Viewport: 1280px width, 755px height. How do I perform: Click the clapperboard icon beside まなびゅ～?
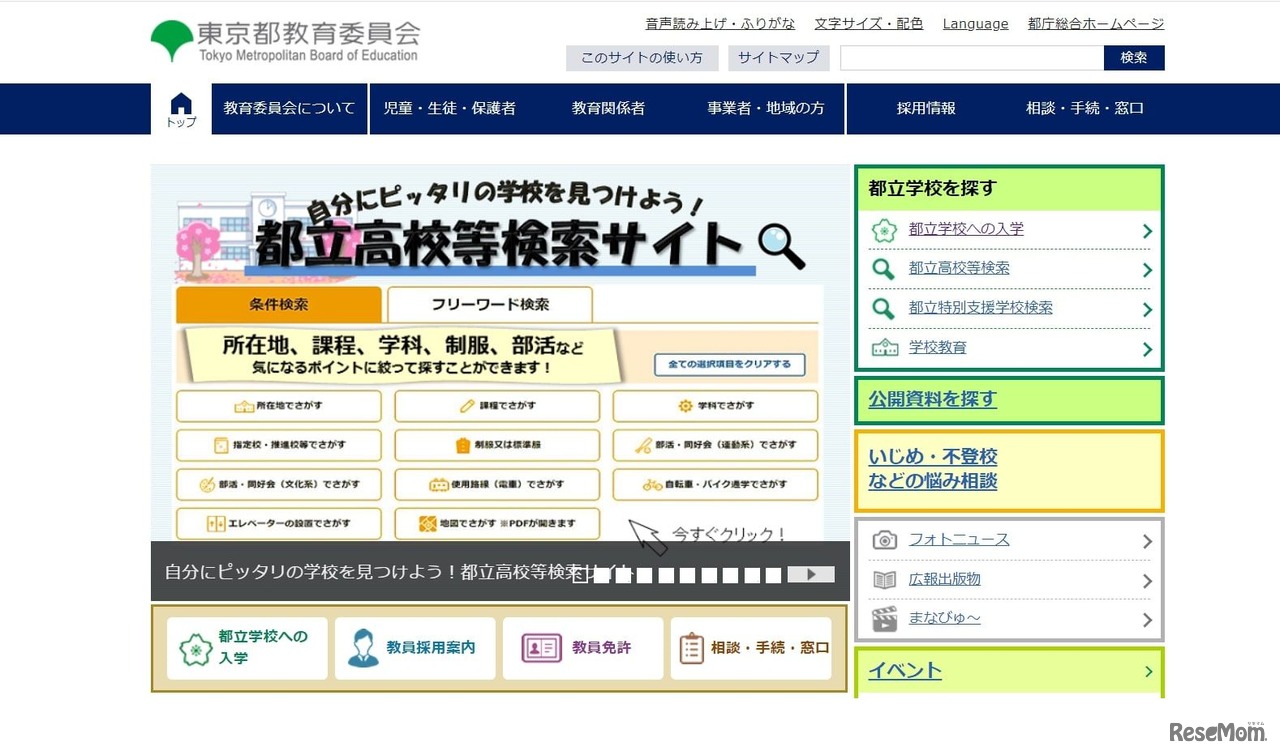(884, 619)
